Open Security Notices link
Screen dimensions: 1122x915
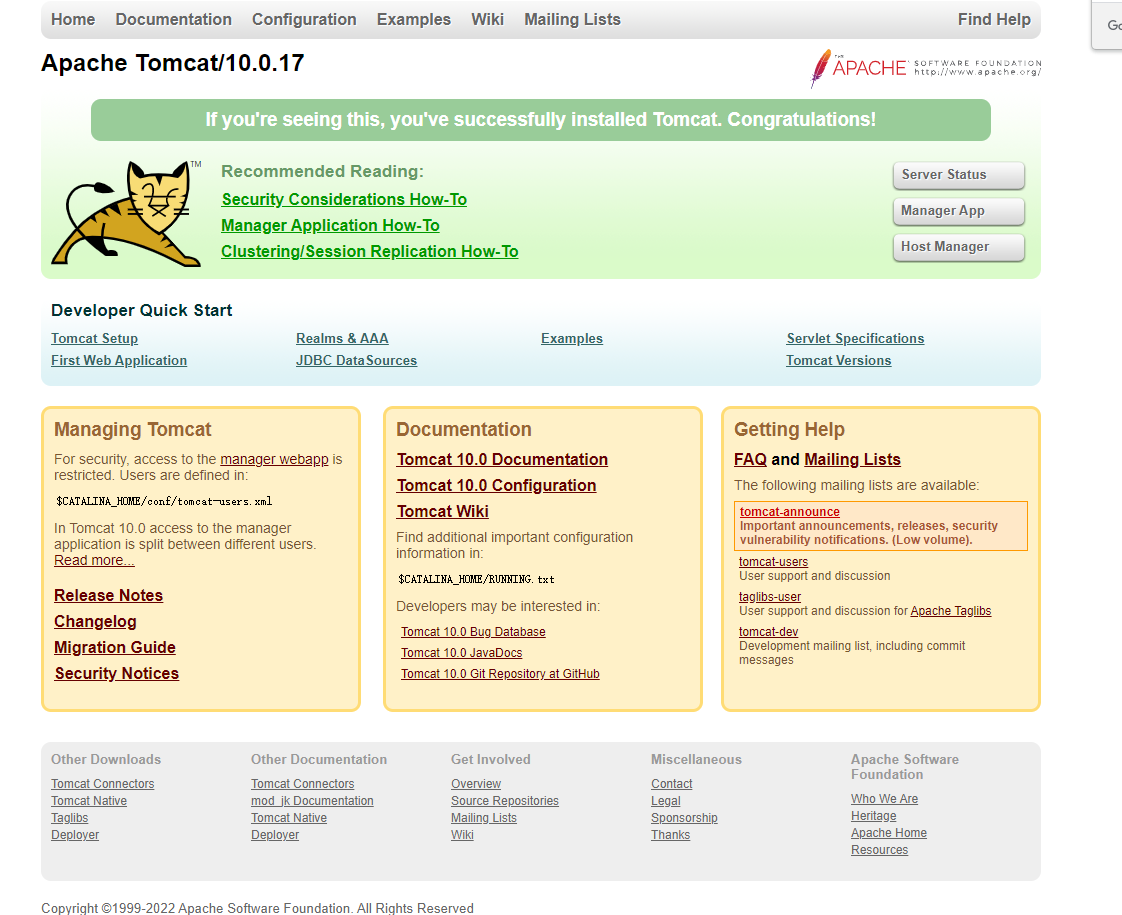117,673
